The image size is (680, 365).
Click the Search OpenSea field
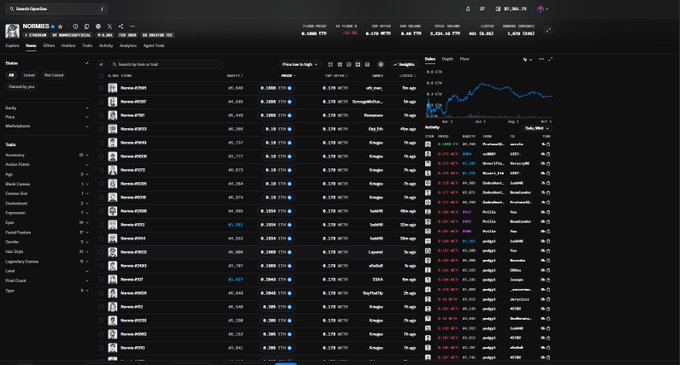pyautogui.click(x=57, y=9)
